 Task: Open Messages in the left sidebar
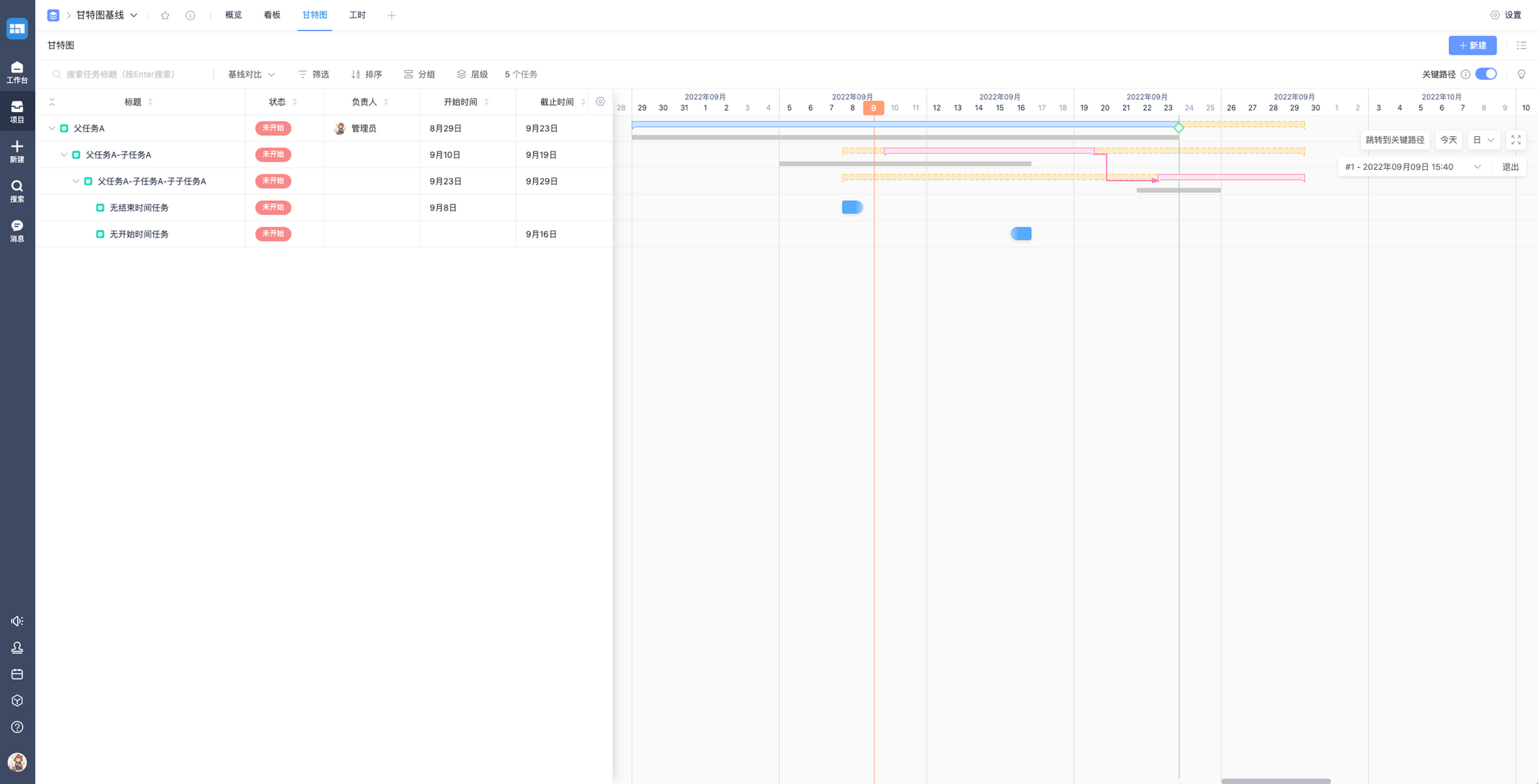point(17,230)
